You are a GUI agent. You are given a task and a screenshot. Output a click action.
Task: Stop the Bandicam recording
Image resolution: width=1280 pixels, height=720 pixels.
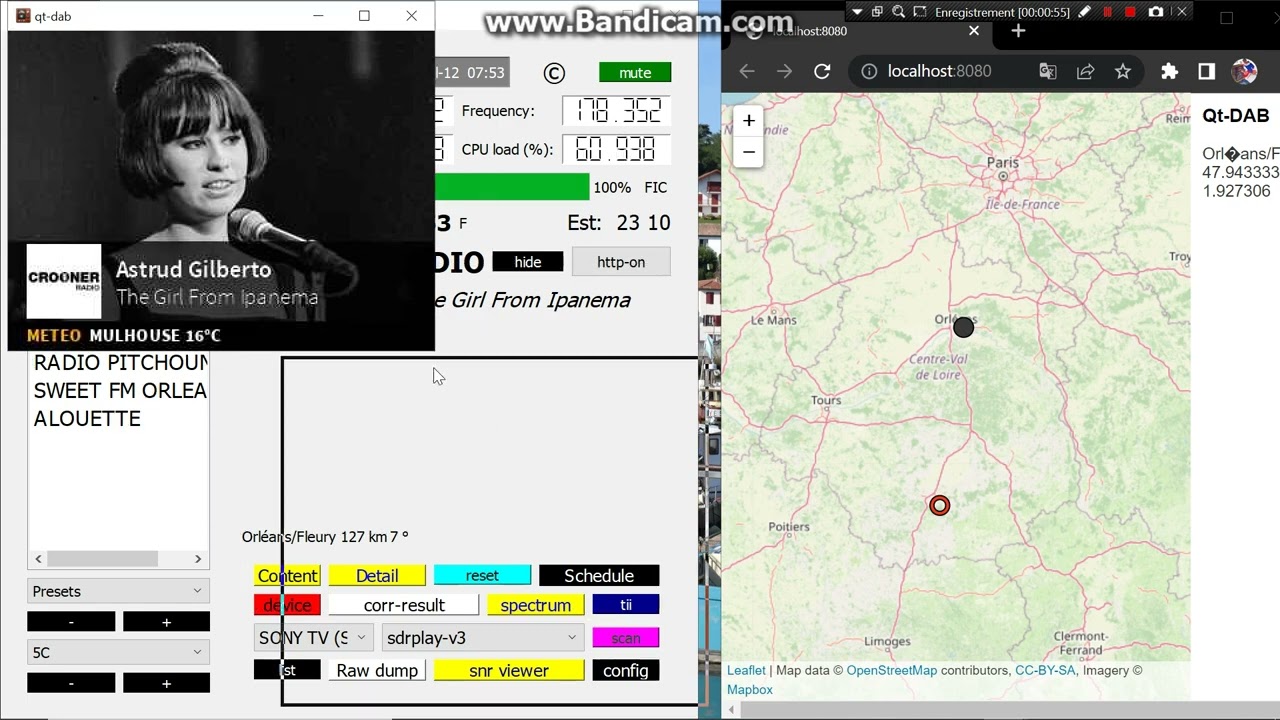pos(1130,12)
